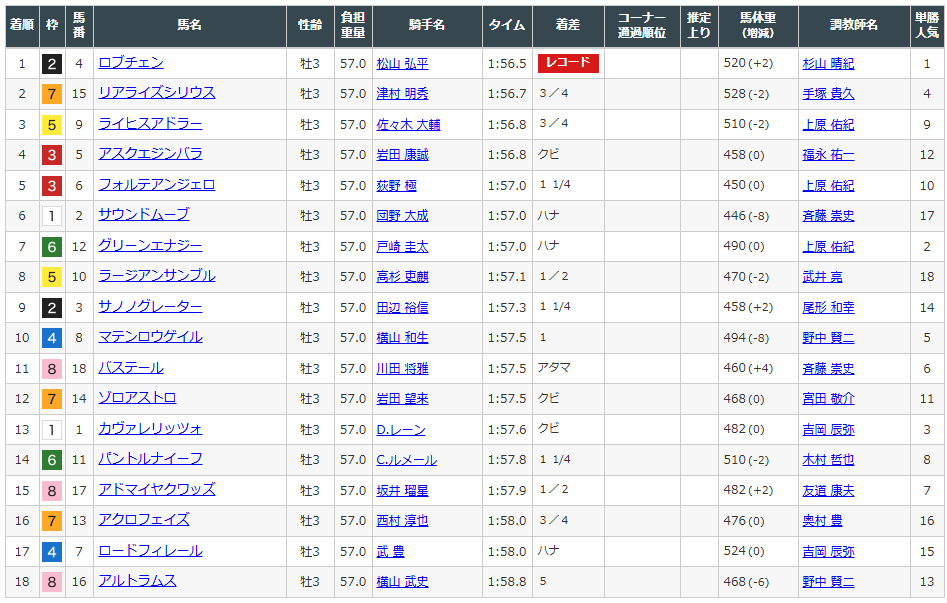View trainer 友道 康夫 page

tap(828, 490)
